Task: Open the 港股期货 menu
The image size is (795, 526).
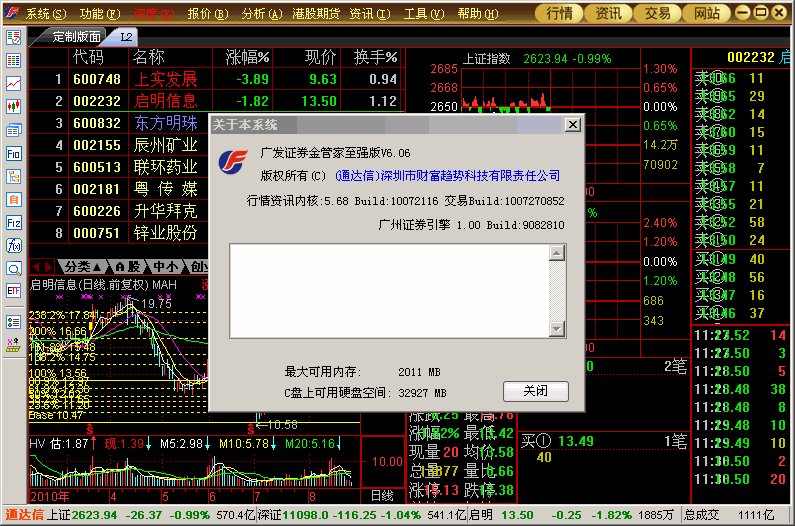Action: point(316,14)
